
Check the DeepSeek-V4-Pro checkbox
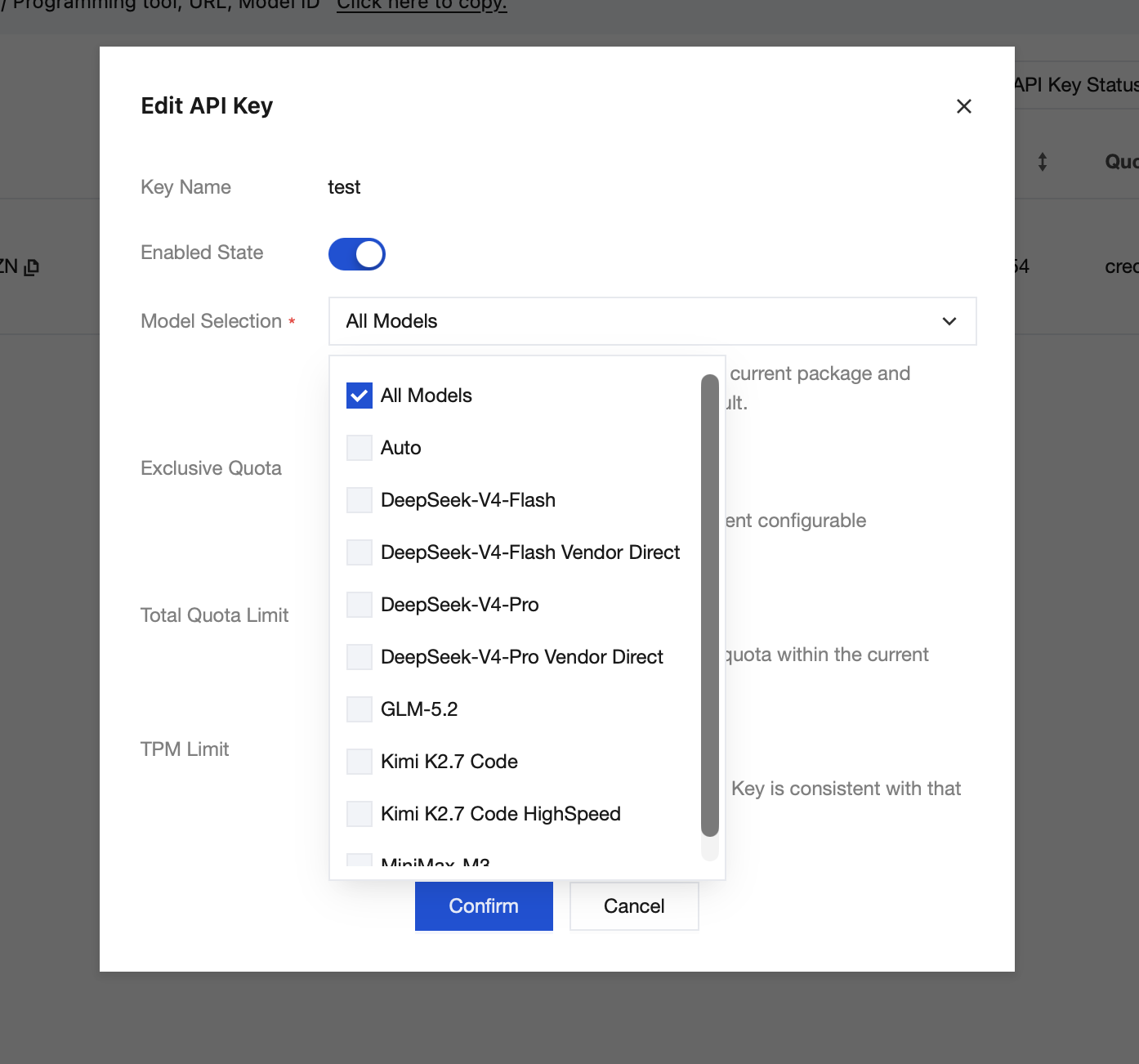(360, 605)
